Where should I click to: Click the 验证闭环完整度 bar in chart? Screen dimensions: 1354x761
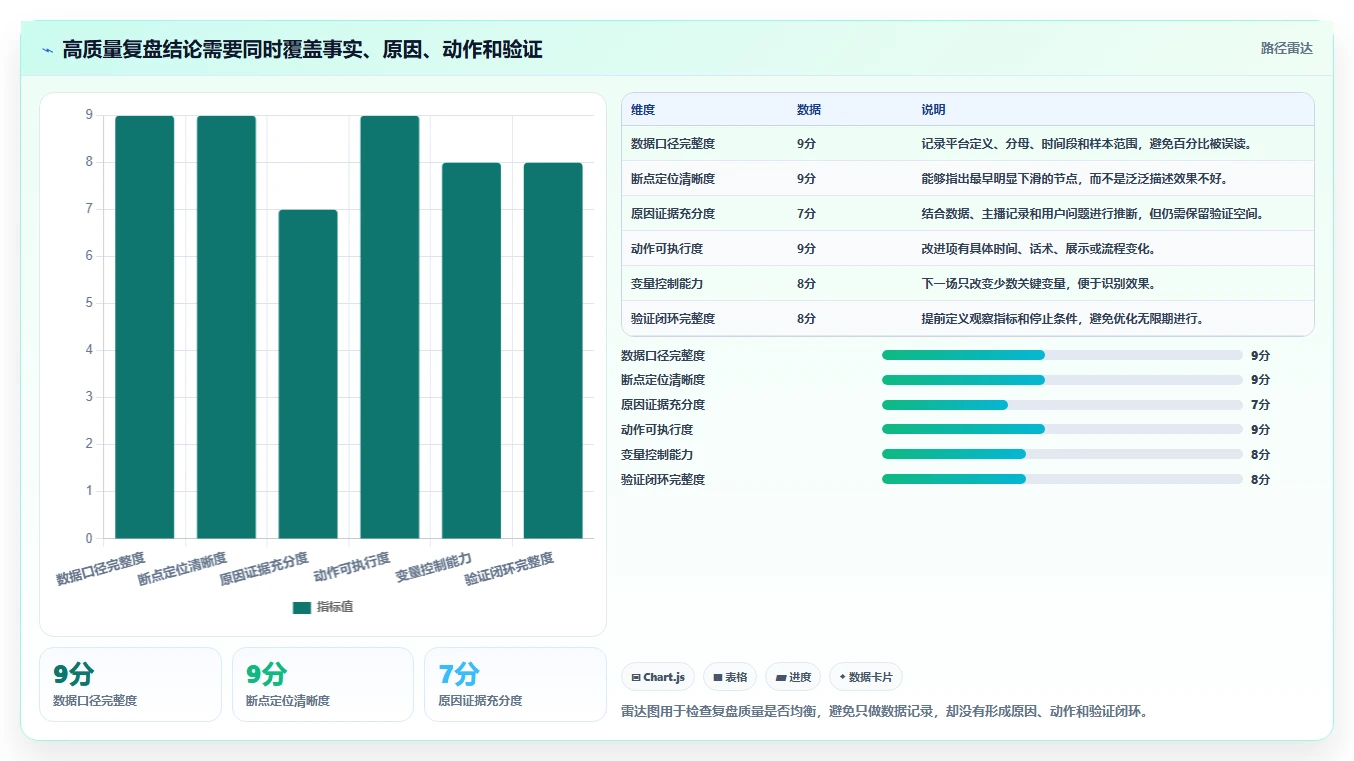coord(553,350)
